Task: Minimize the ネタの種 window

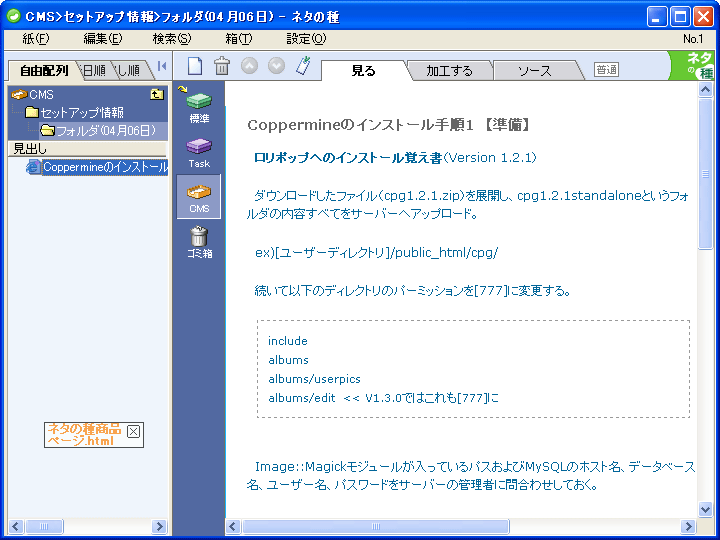Action: [x=657, y=17]
